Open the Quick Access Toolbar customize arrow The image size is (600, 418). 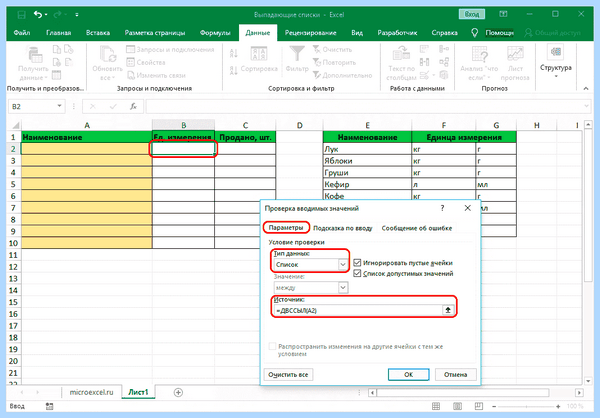point(77,15)
